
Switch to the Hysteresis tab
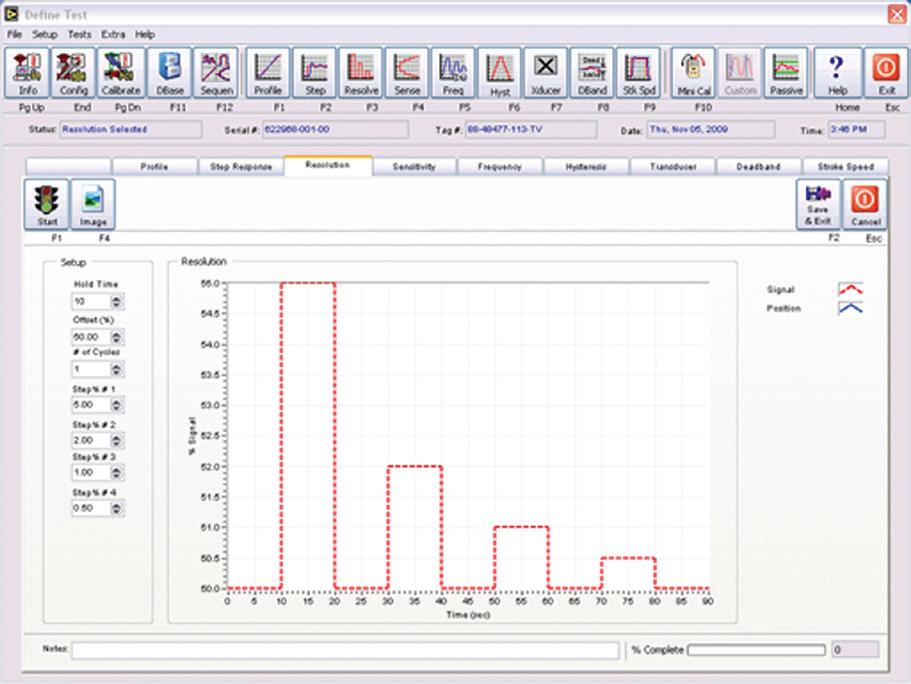(586, 167)
